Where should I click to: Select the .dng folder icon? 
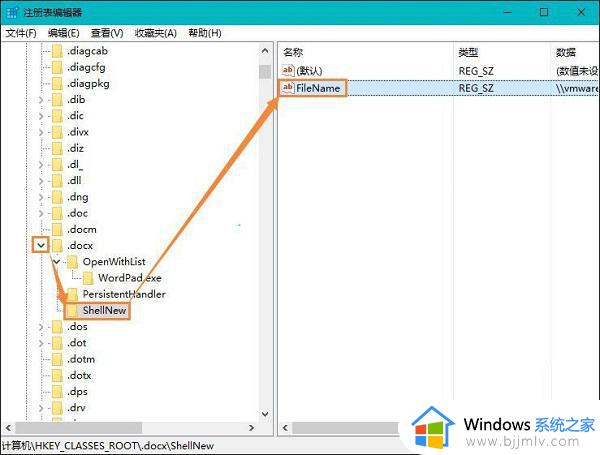[57, 197]
